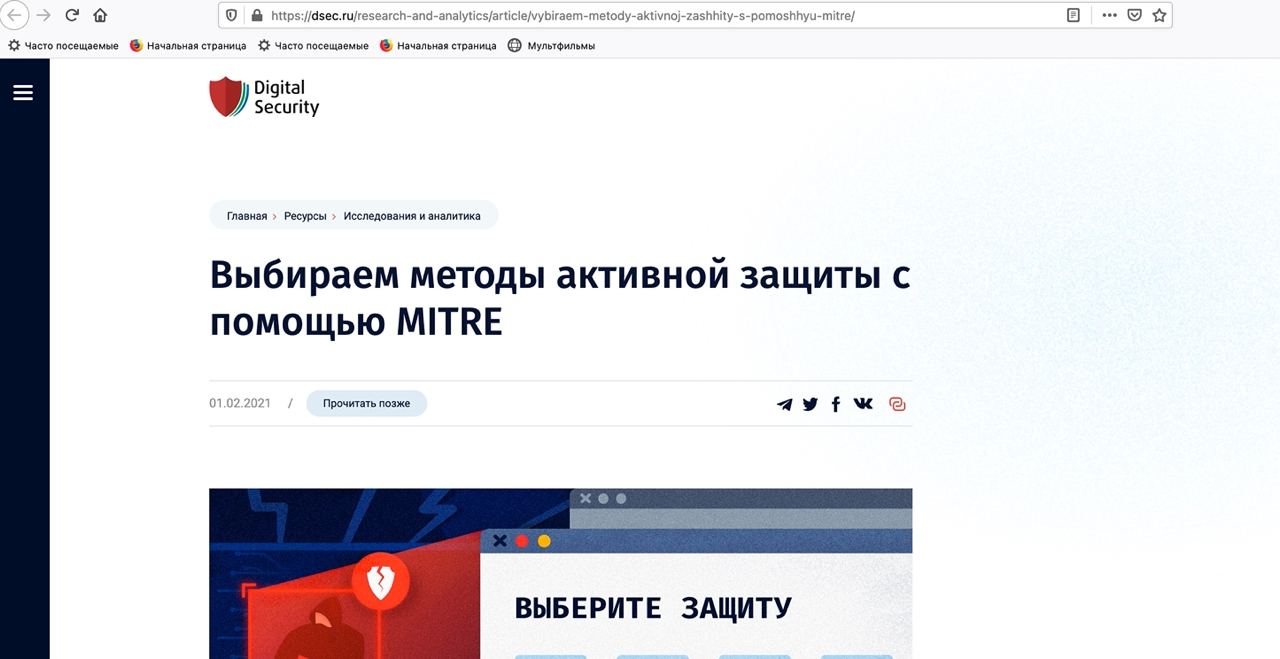Share article via Twitter icon
The width and height of the screenshot is (1280, 659).
point(810,404)
